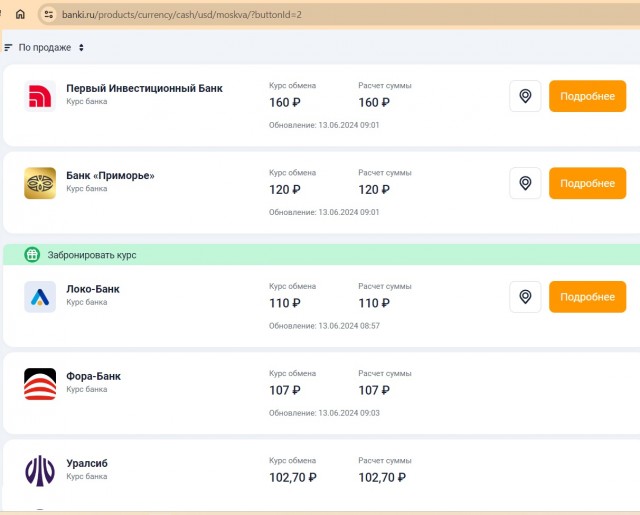This screenshot has width=640, height=515.
Task: Click the browser home icon
Action: pos(20,14)
